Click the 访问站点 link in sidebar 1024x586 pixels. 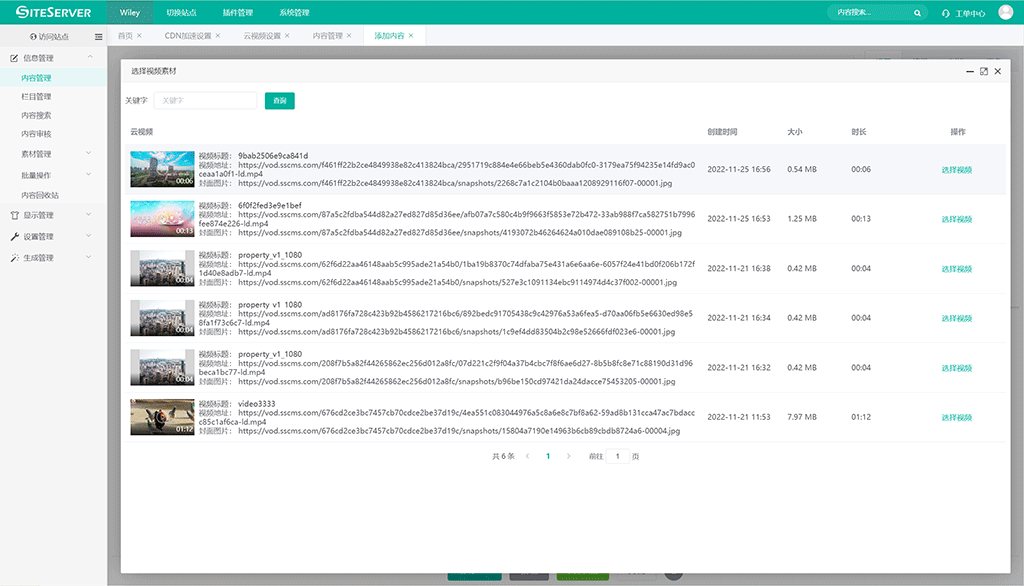(50, 36)
